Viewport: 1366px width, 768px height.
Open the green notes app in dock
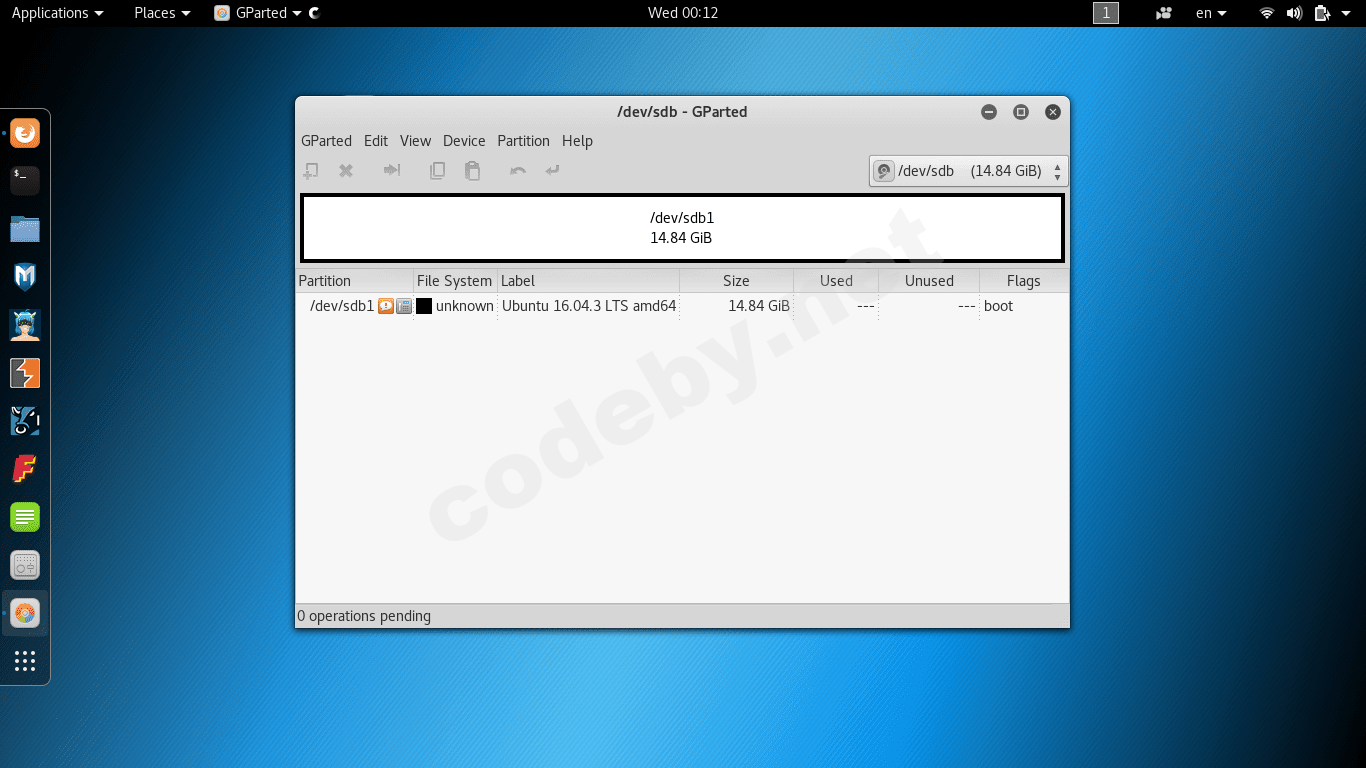coord(25,517)
